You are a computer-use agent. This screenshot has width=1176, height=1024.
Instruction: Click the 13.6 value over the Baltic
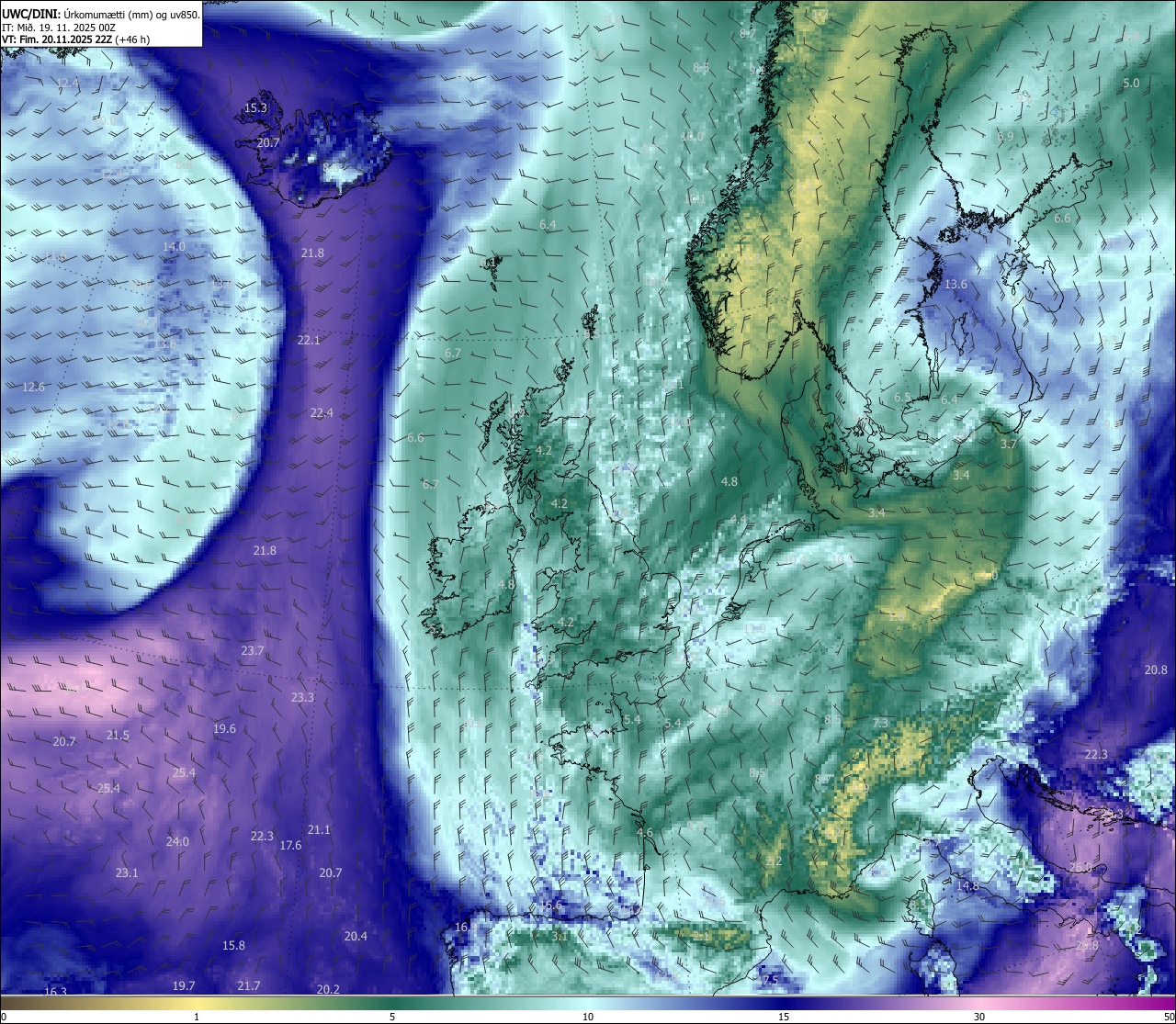pos(955,285)
